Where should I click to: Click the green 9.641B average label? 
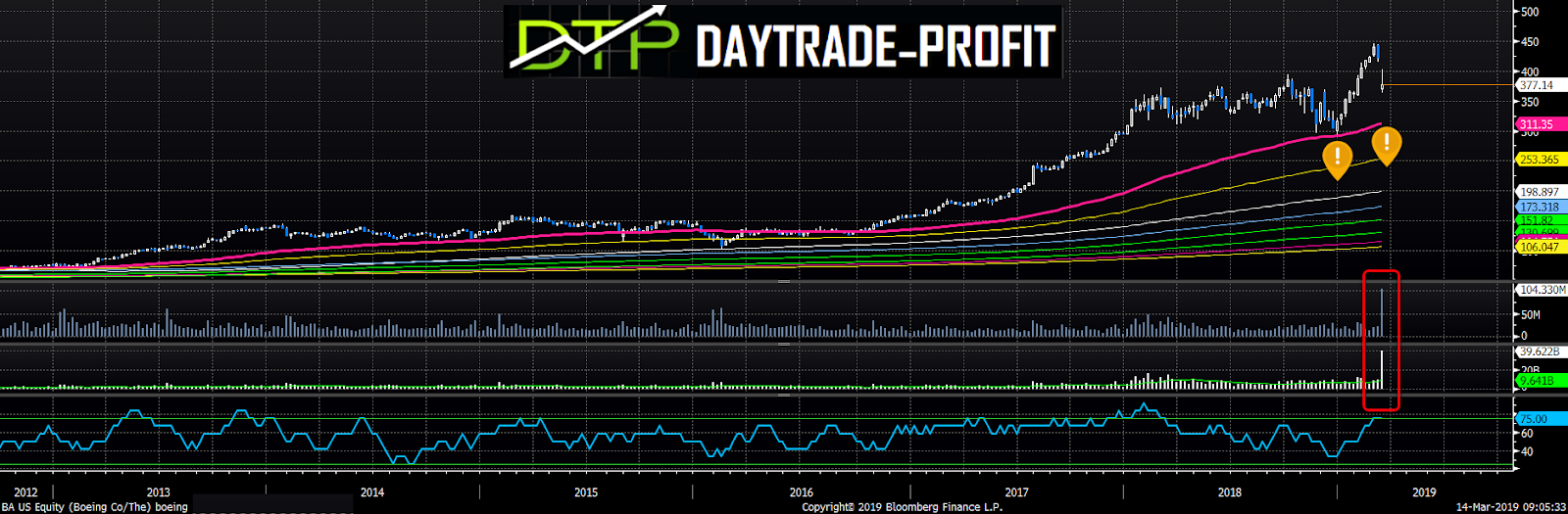click(x=1541, y=380)
